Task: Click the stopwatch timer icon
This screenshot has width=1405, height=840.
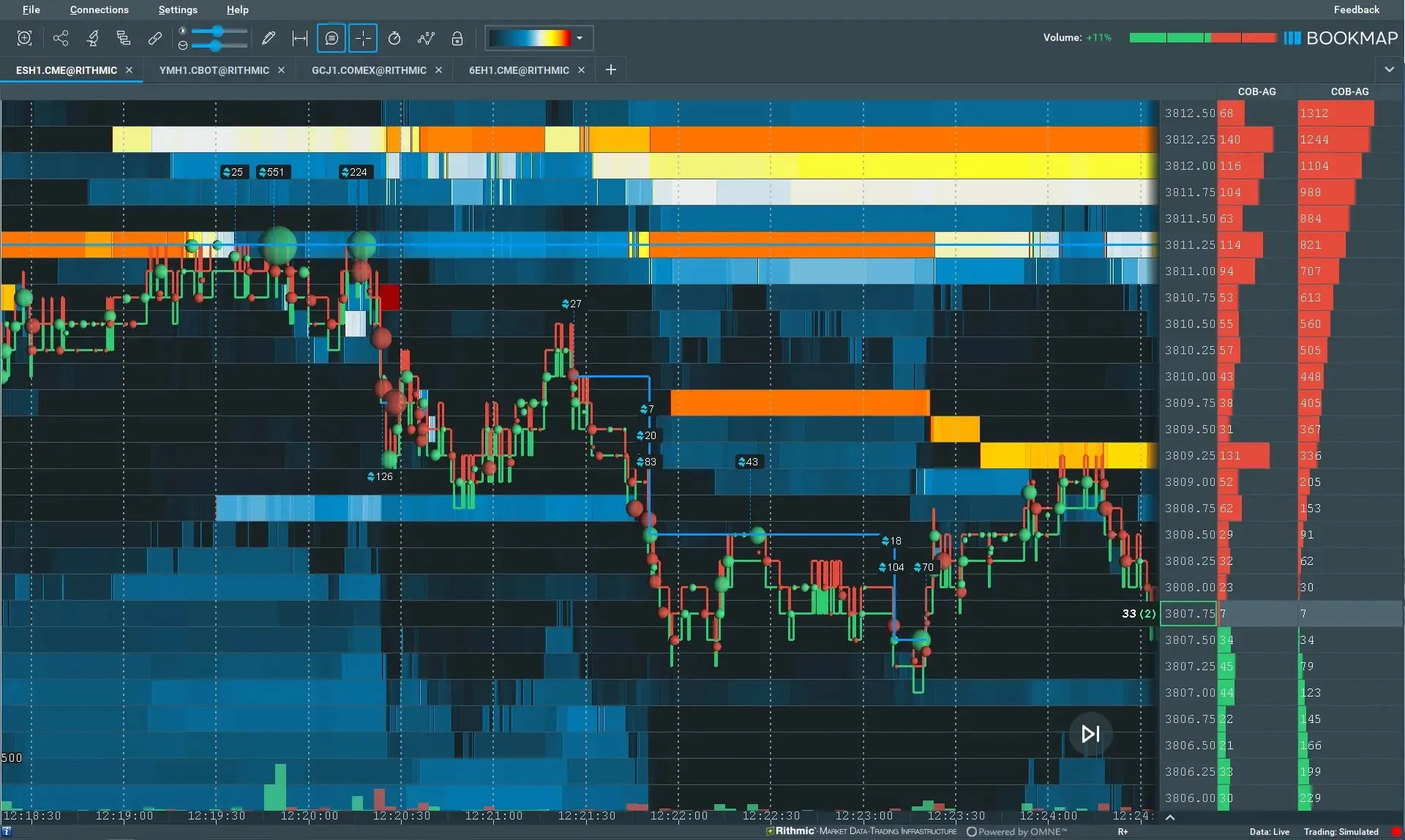Action: pyautogui.click(x=394, y=38)
